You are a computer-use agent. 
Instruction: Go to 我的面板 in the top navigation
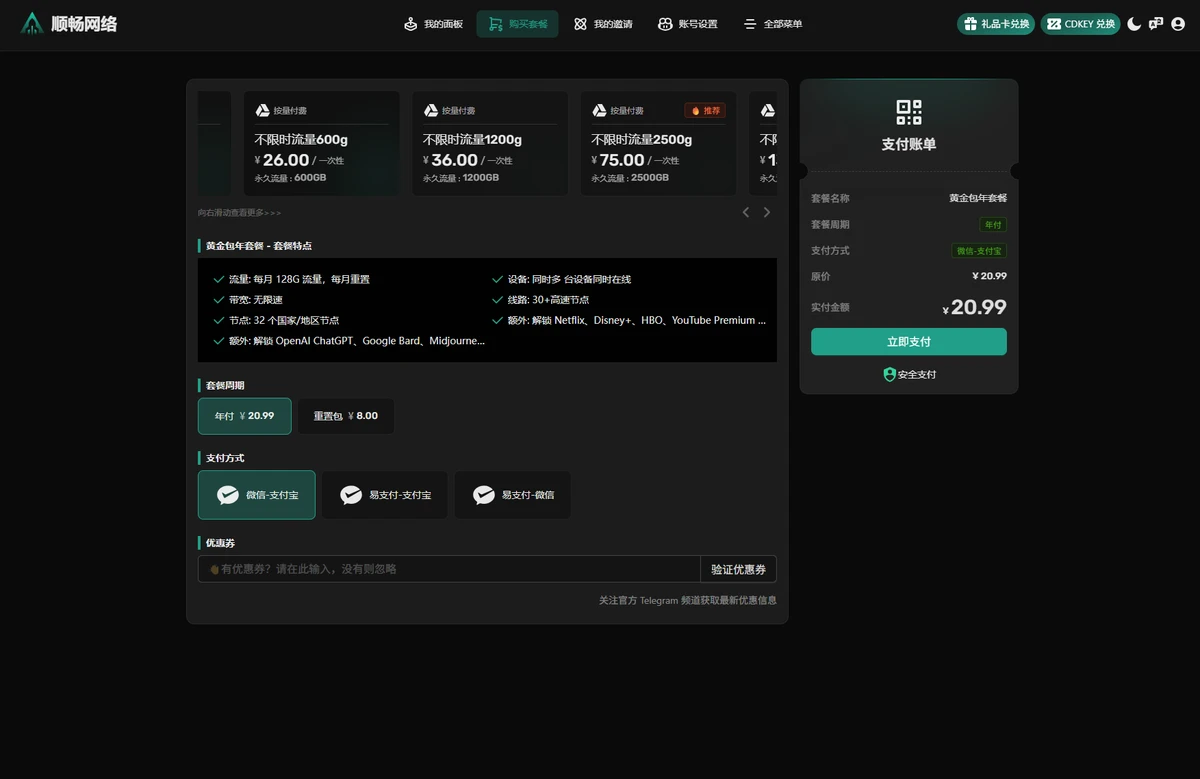coord(433,24)
